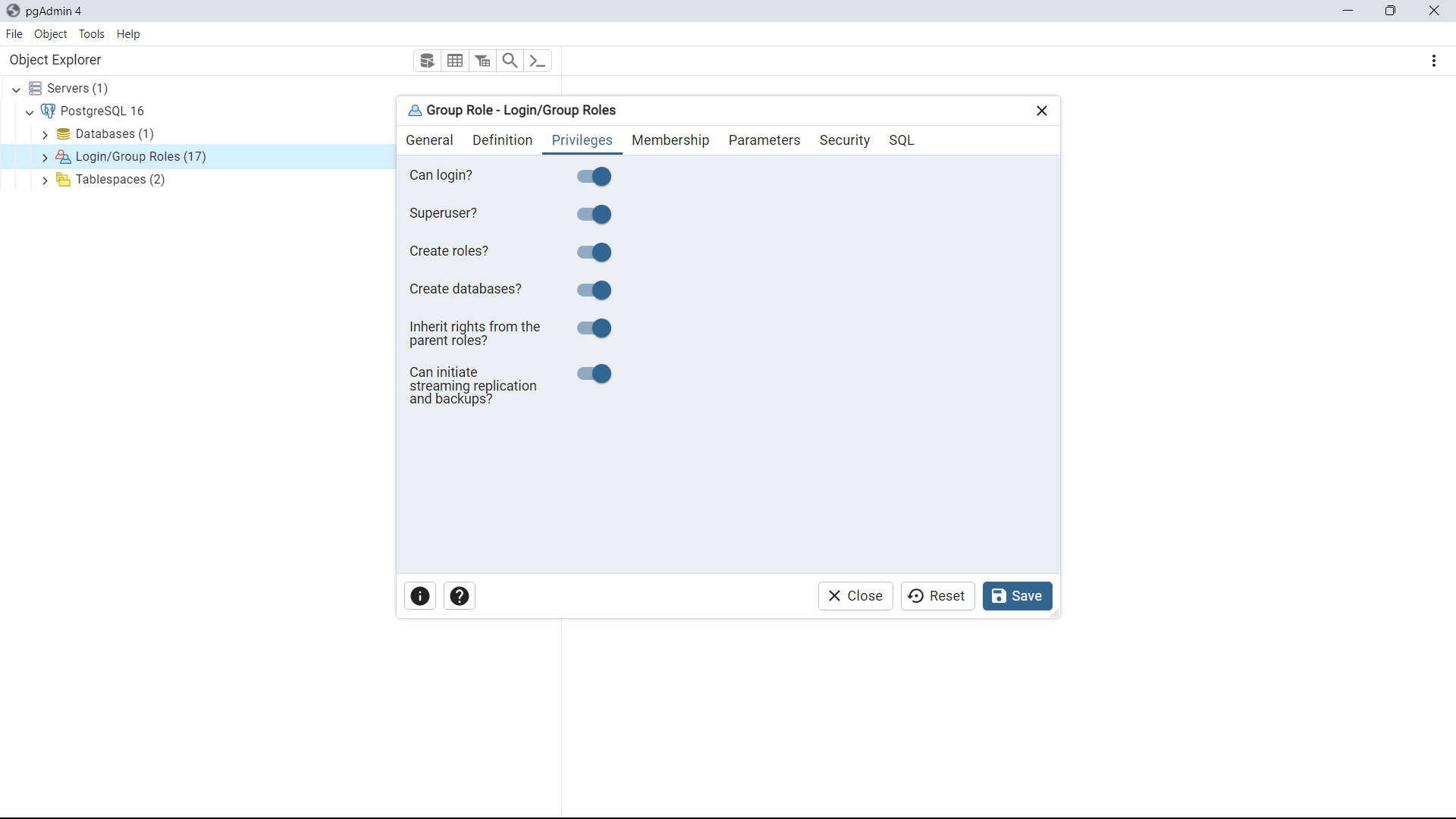Click the Object Explorer panel title

click(x=55, y=60)
